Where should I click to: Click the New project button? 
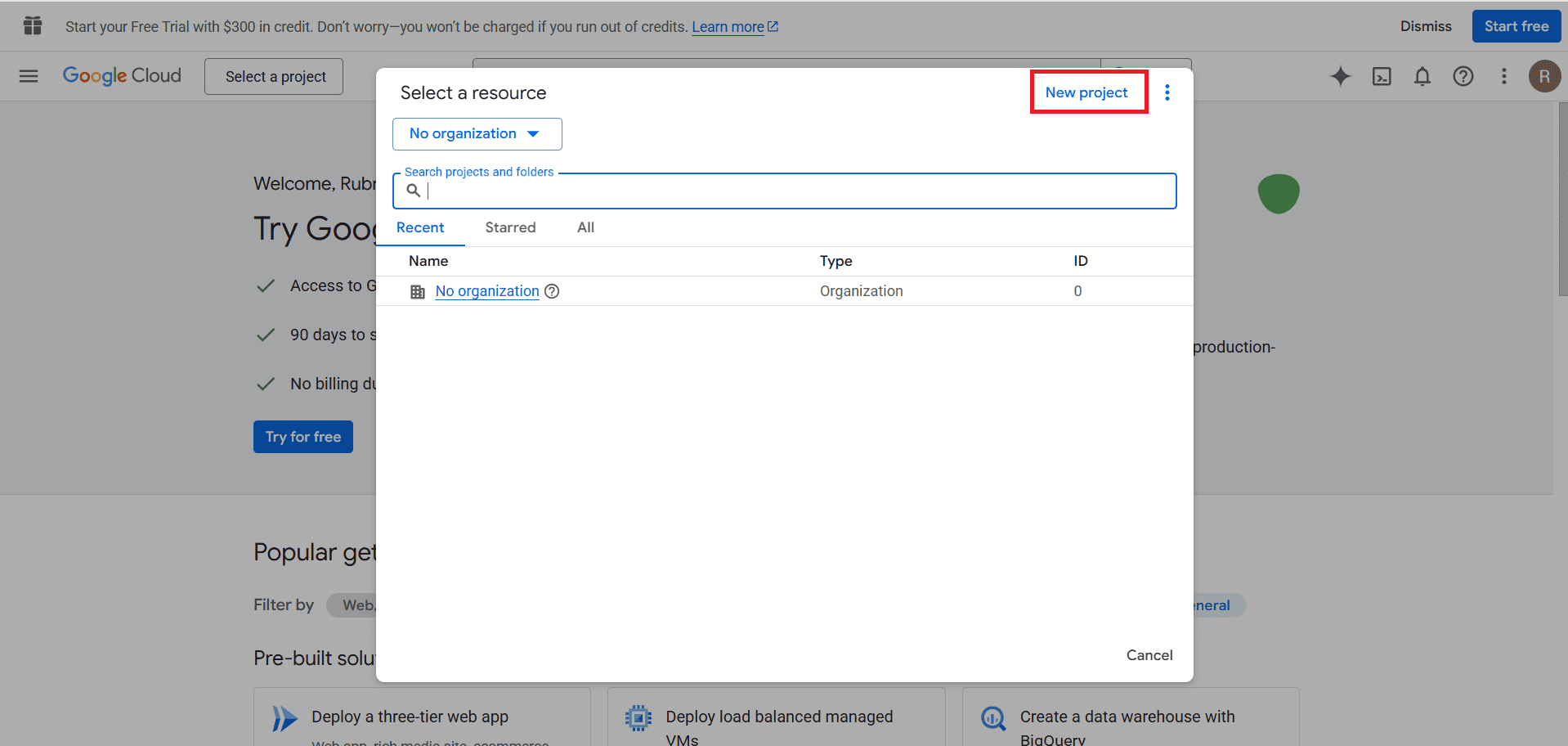pos(1086,92)
